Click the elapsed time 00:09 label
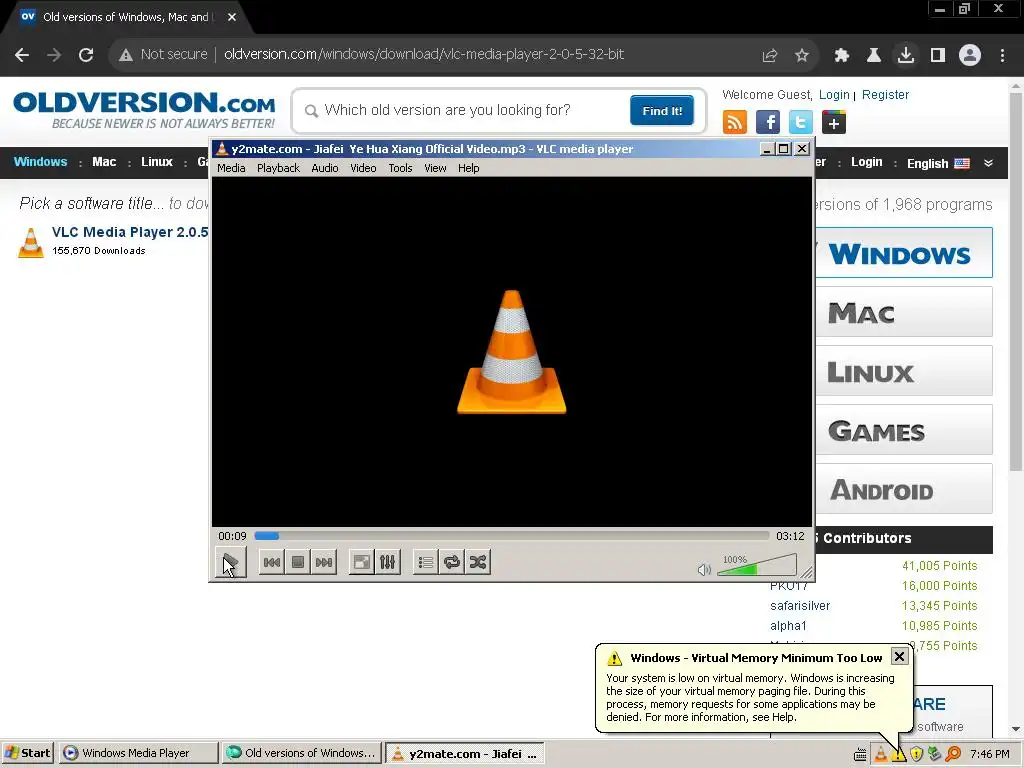 pyautogui.click(x=232, y=536)
